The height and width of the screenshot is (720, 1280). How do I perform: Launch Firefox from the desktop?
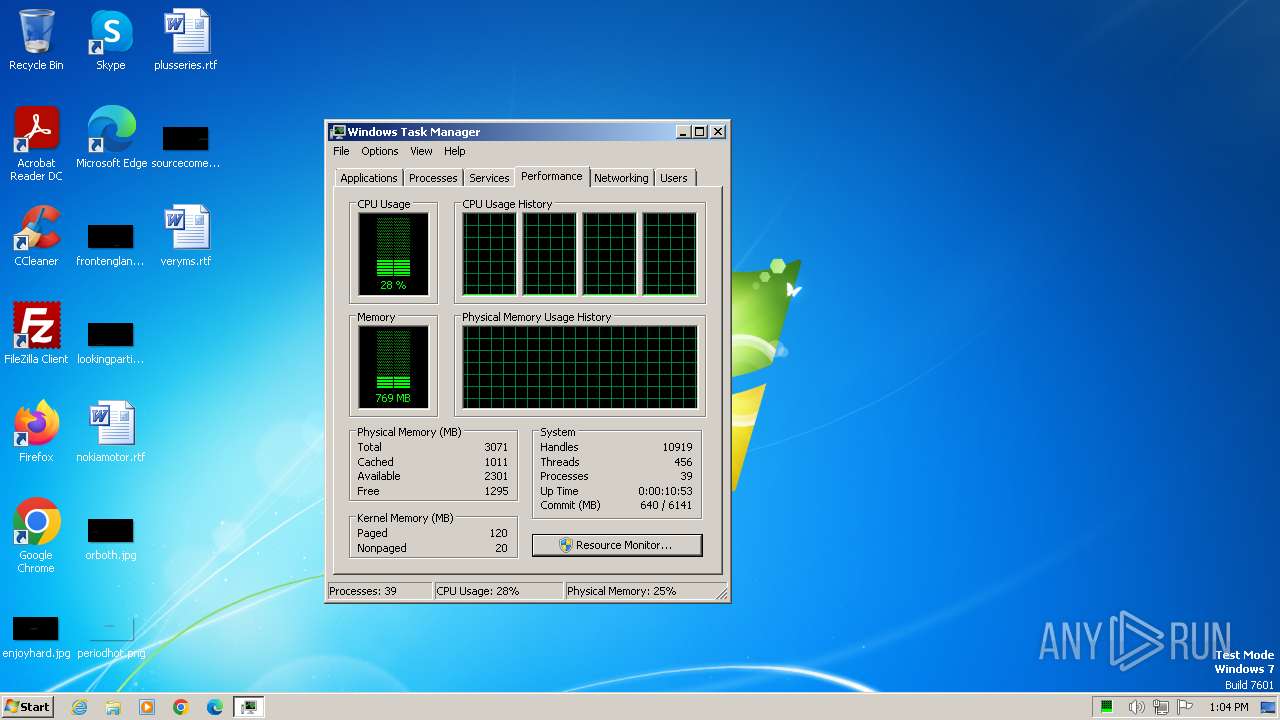coord(36,432)
